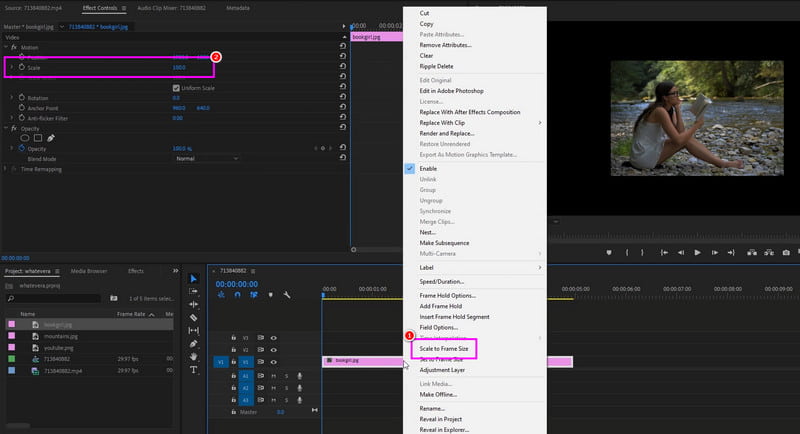
Task: Click Mark In button in monitor
Action: pos(627,252)
